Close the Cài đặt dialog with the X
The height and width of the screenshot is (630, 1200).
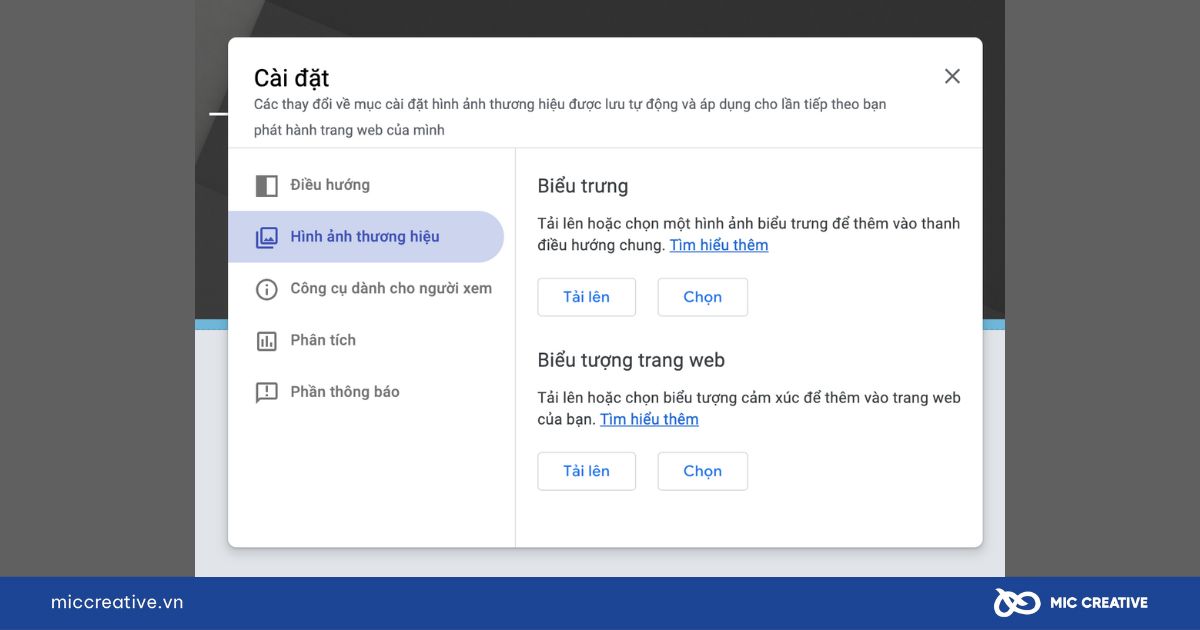coord(952,76)
